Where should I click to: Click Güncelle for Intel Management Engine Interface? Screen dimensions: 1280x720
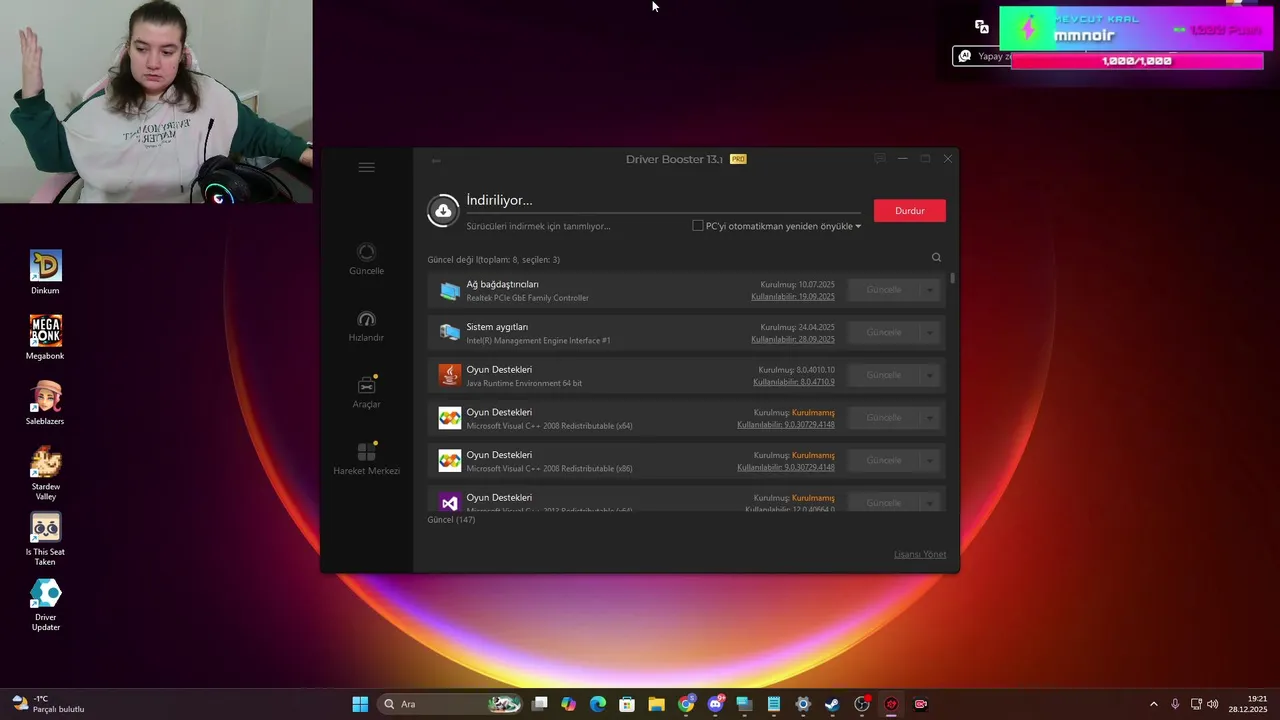pos(883,332)
